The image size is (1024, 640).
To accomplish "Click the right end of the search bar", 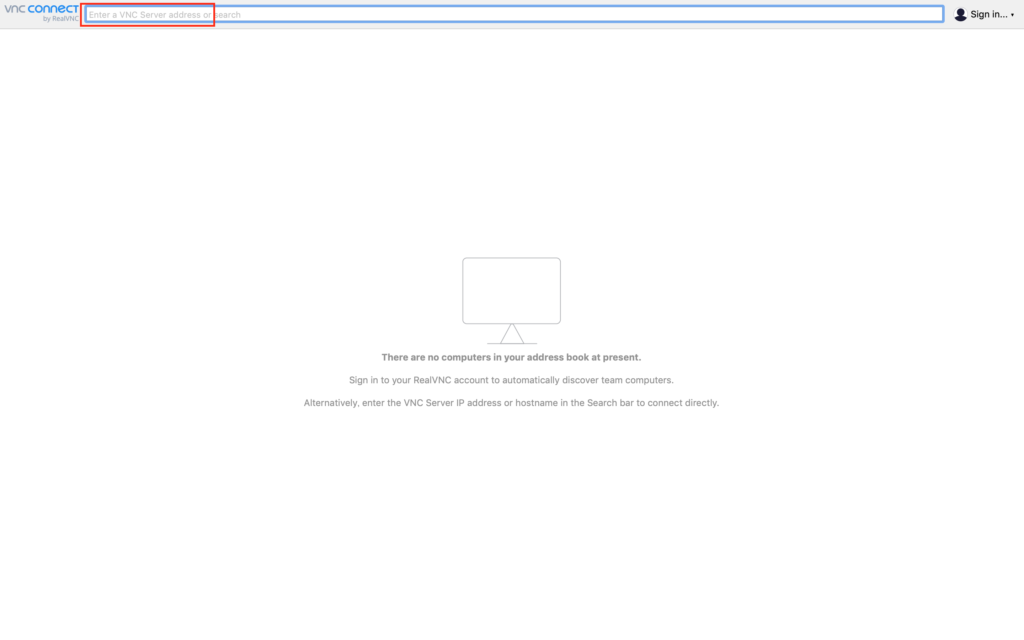I will point(920,15).
